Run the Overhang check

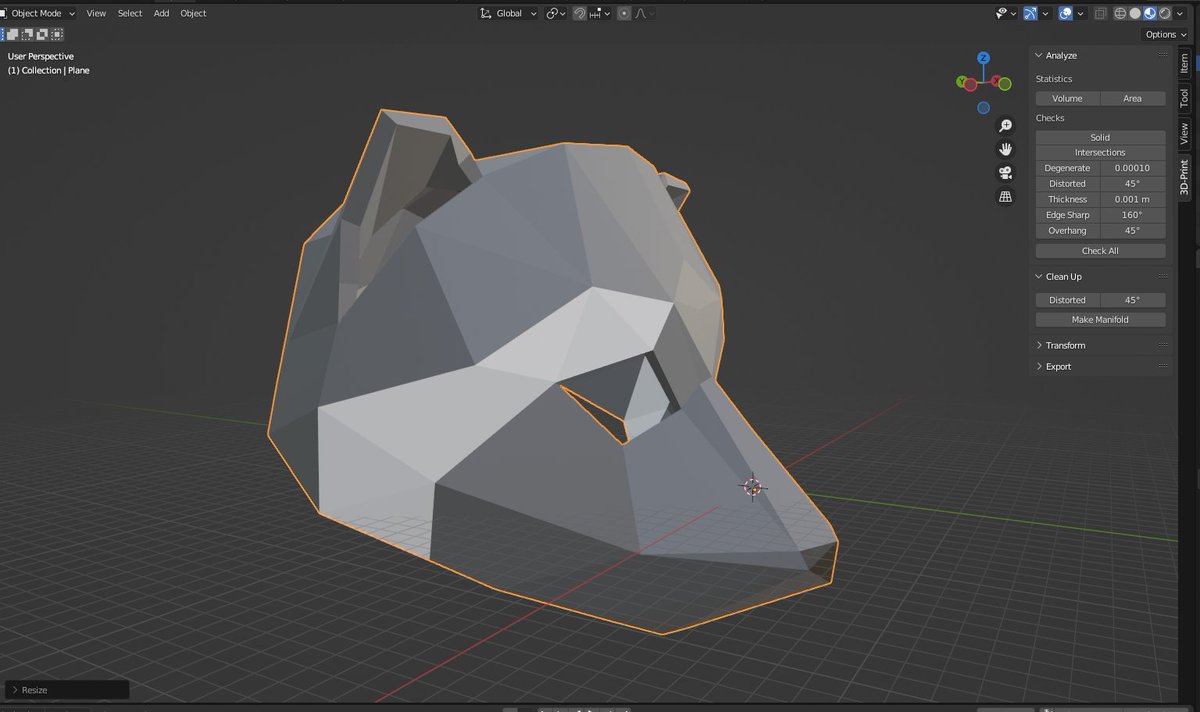coord(1067,231)
